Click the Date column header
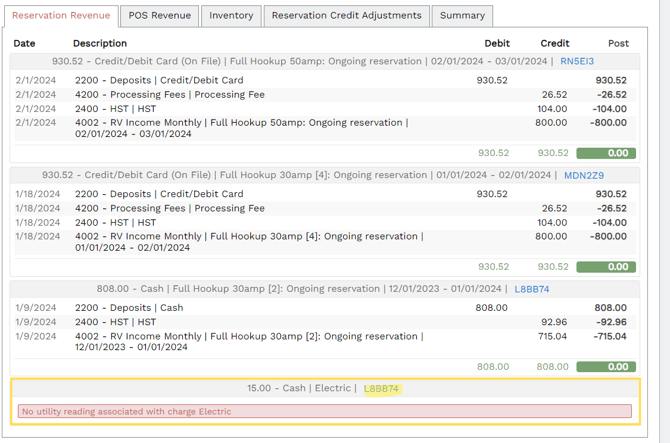 [24, 44]
